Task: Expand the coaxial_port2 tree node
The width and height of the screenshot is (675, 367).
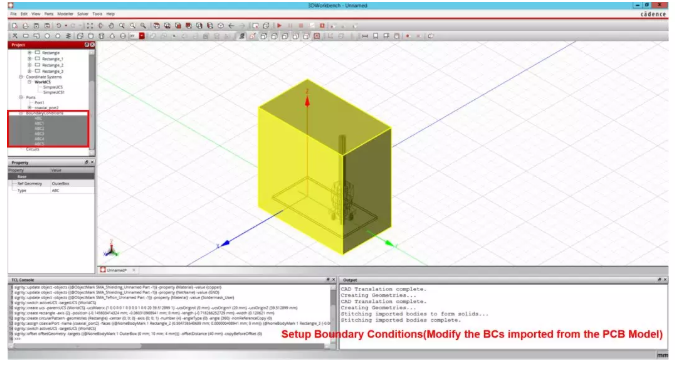Action: click(30, 108)
